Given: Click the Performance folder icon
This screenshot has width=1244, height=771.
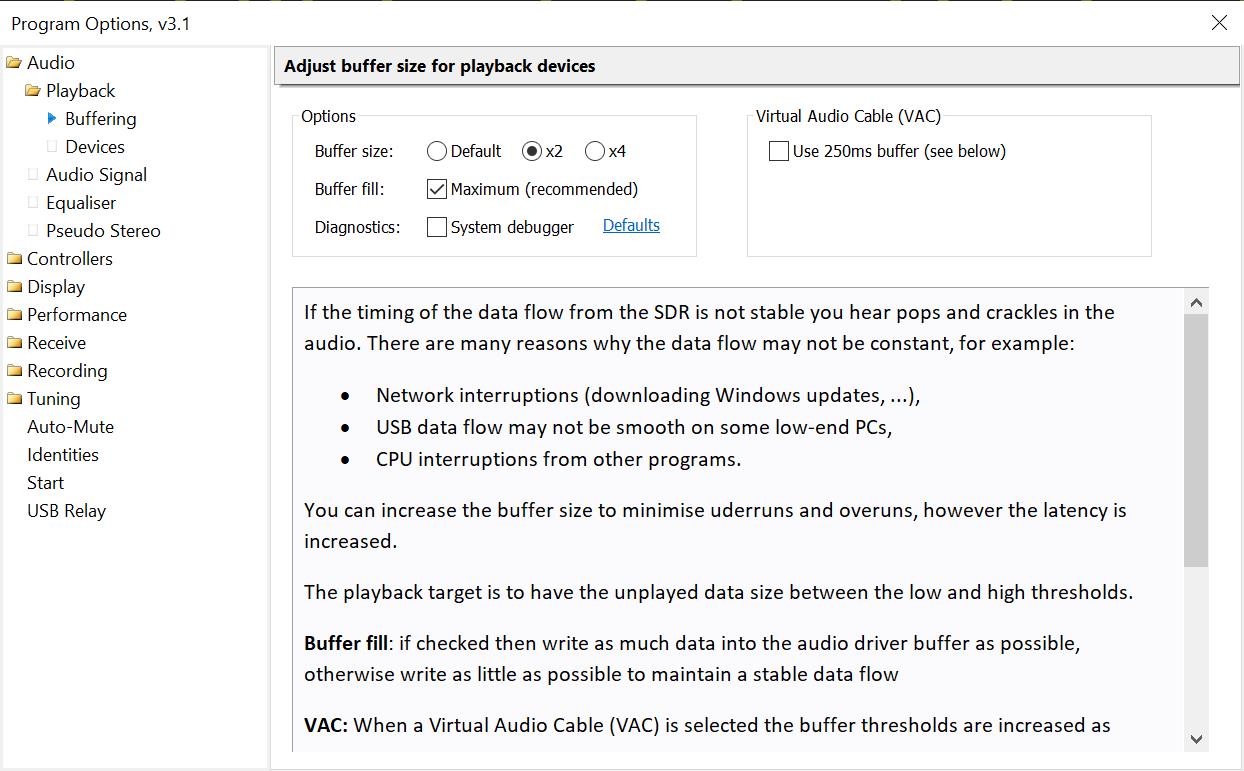Looking at the screenshot, I should coord(14,315).
